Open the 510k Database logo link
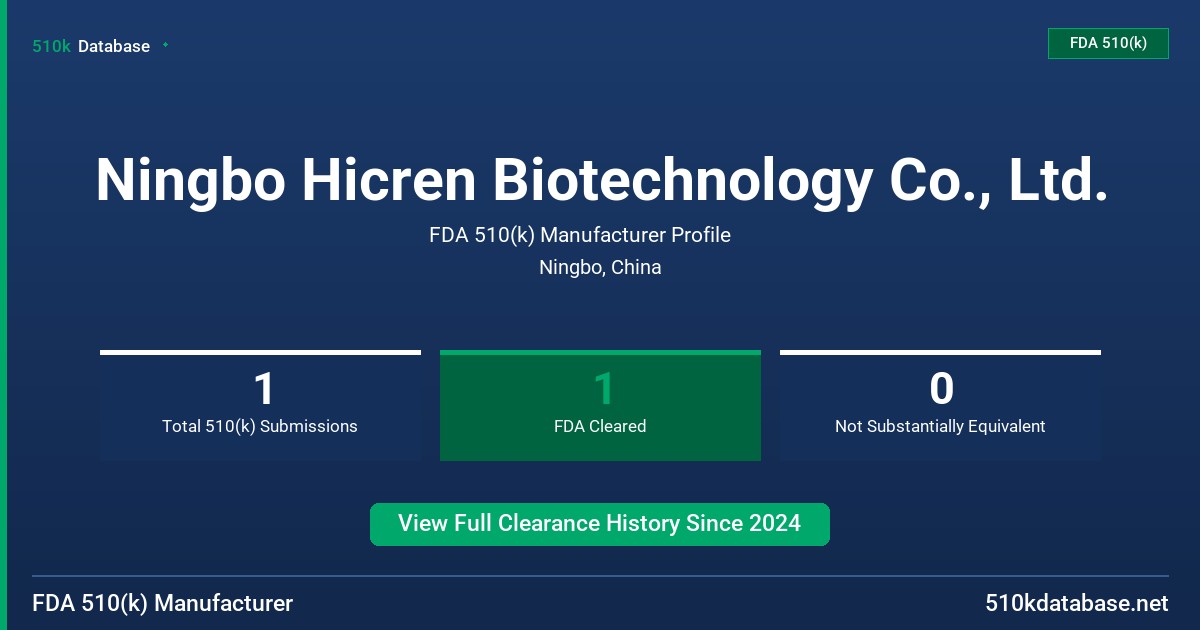1200x630 pixels. pyautogui.click(x=91, y=46)
